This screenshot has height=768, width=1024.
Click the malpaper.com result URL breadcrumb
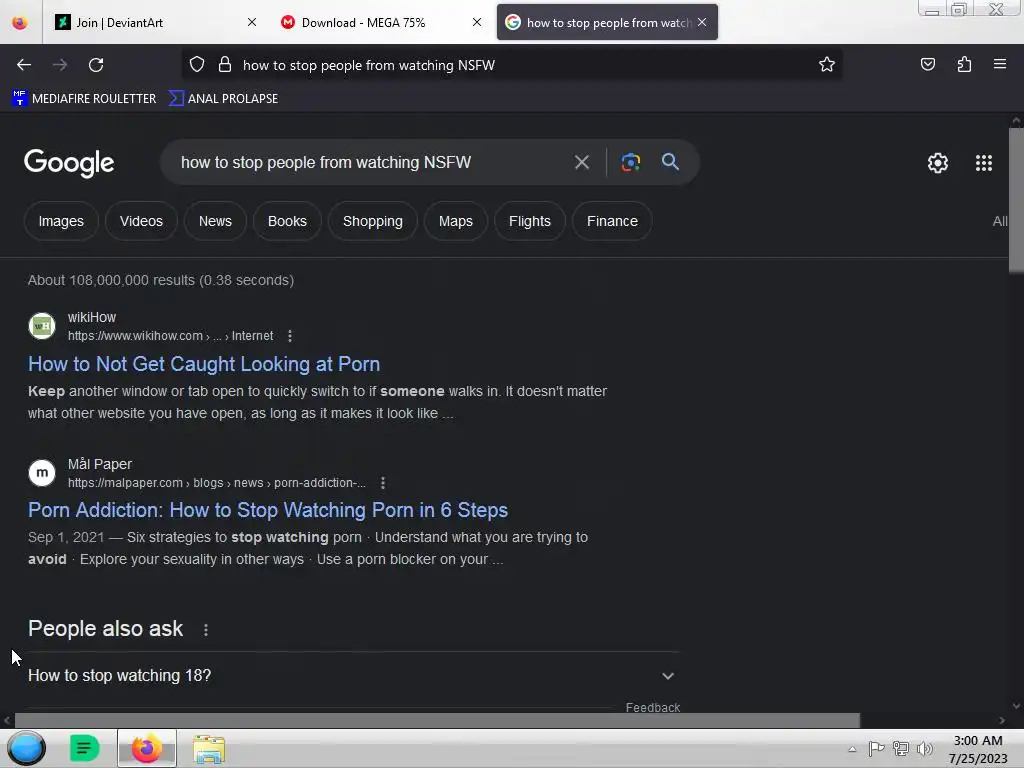tap(217, 483)
